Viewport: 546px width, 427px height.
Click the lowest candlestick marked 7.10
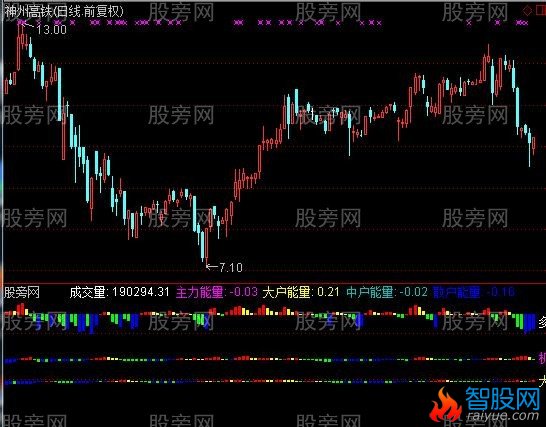(207, 246)
